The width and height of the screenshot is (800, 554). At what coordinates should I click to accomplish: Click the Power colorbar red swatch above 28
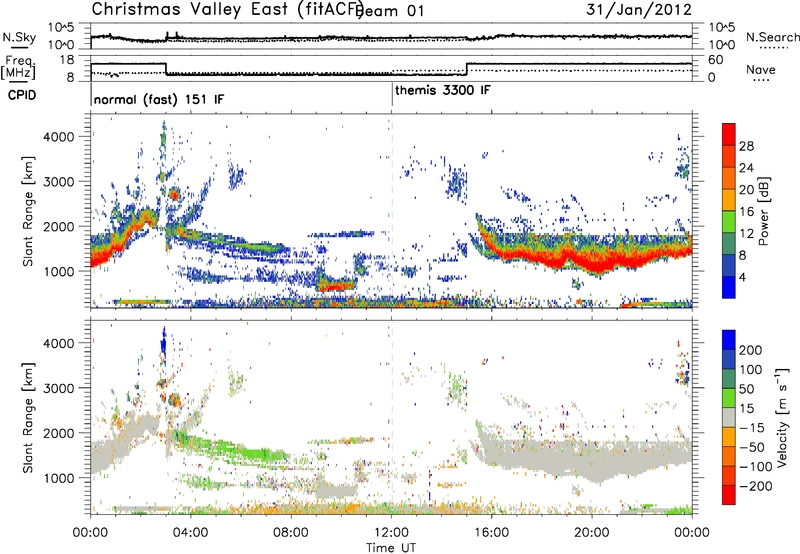(x=729, y=134)
